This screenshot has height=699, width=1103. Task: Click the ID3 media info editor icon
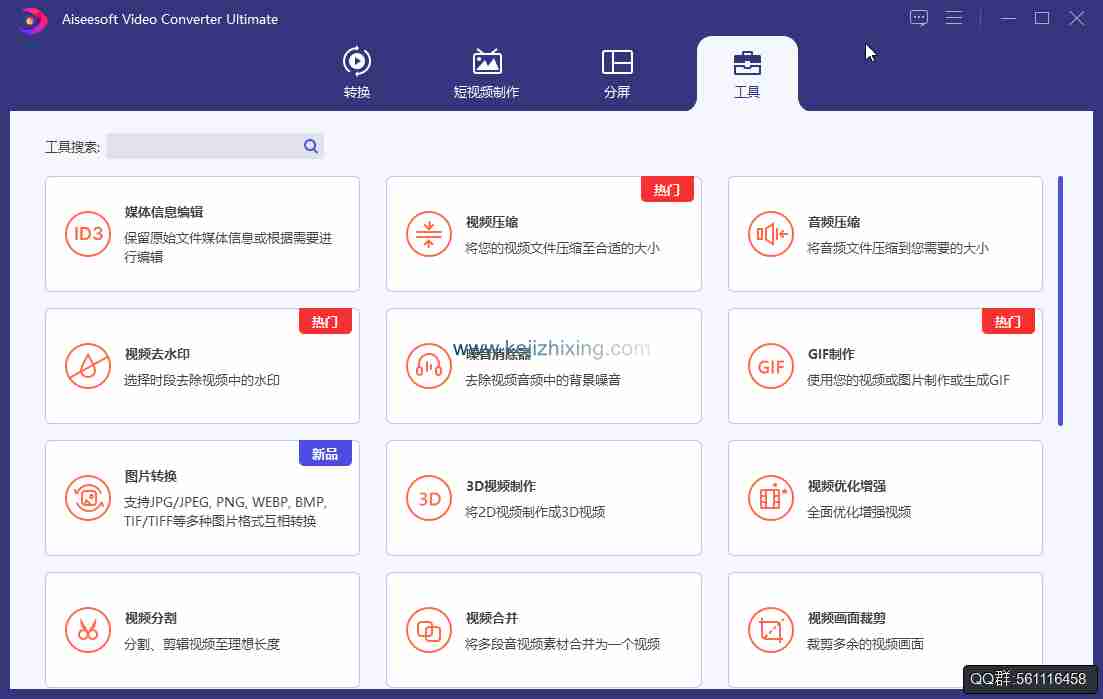point(87,234)
